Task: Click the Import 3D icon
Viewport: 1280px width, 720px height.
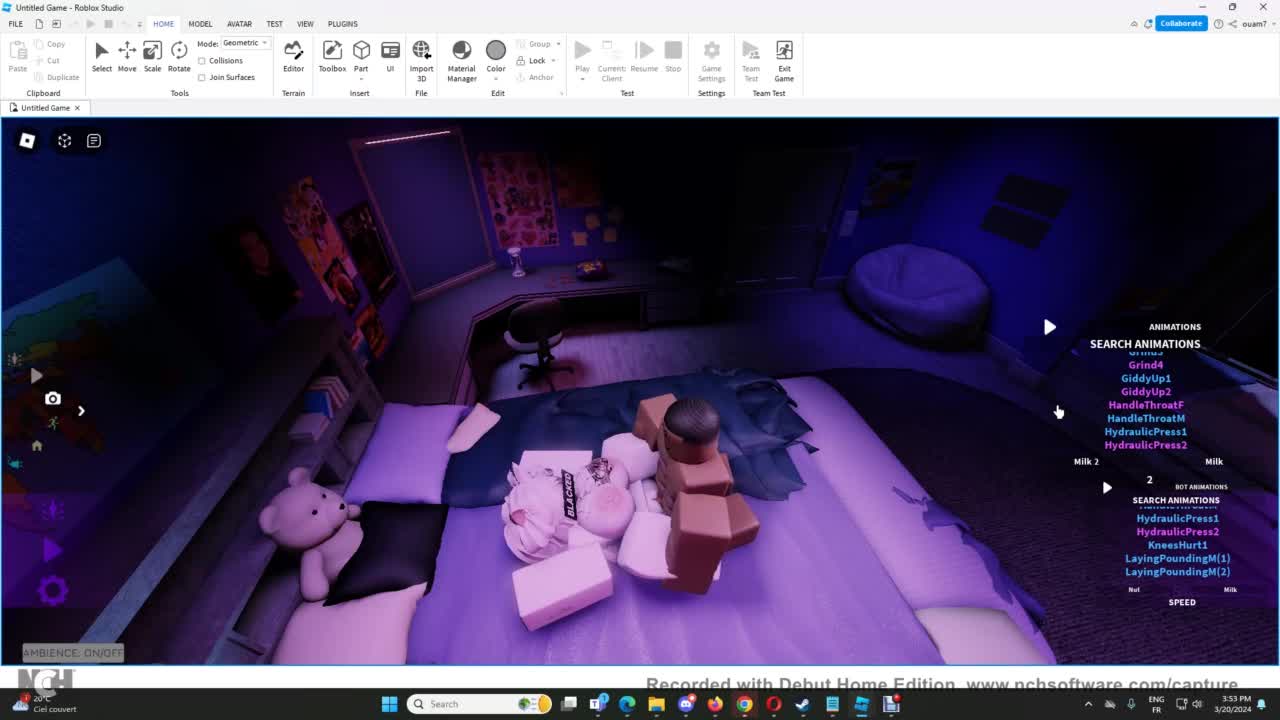Action: pos(421,56)
